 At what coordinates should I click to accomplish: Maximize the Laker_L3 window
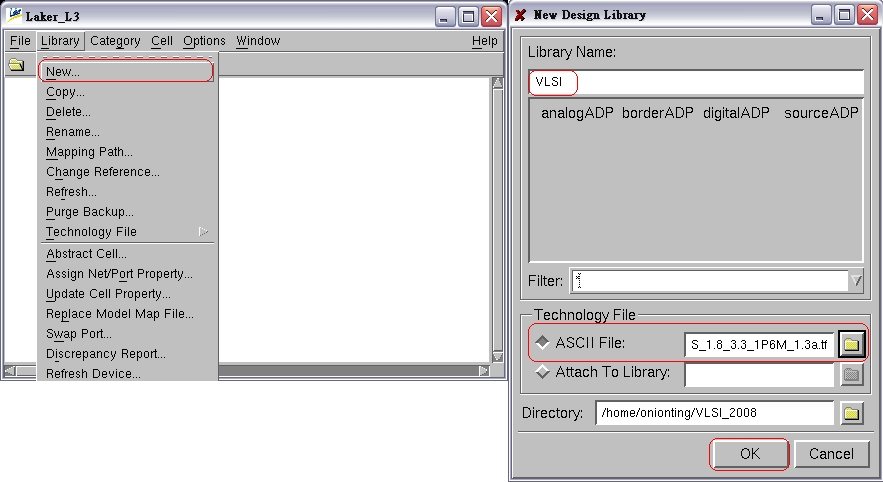(x=468, y=16)
